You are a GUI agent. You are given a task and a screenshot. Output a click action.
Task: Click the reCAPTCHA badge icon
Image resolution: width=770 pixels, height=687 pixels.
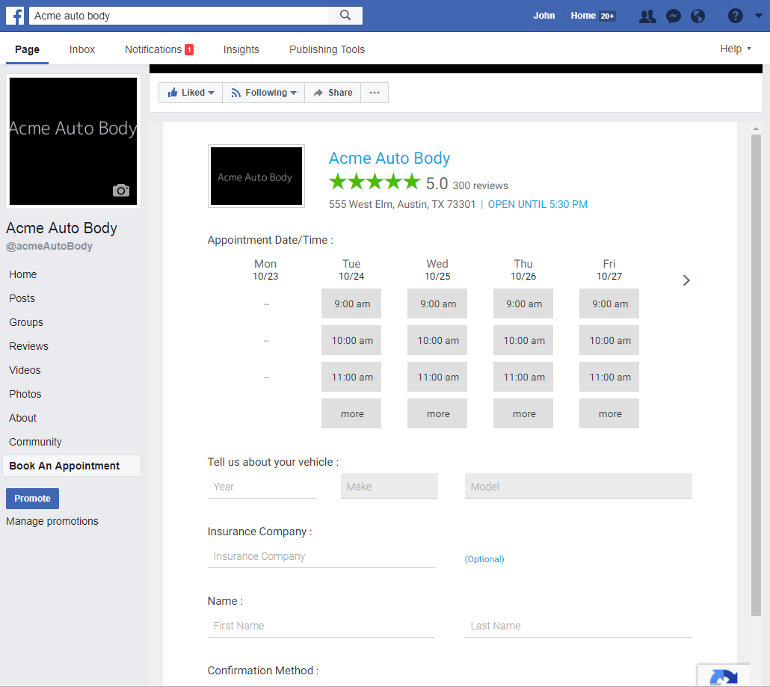tap(723, 676)
